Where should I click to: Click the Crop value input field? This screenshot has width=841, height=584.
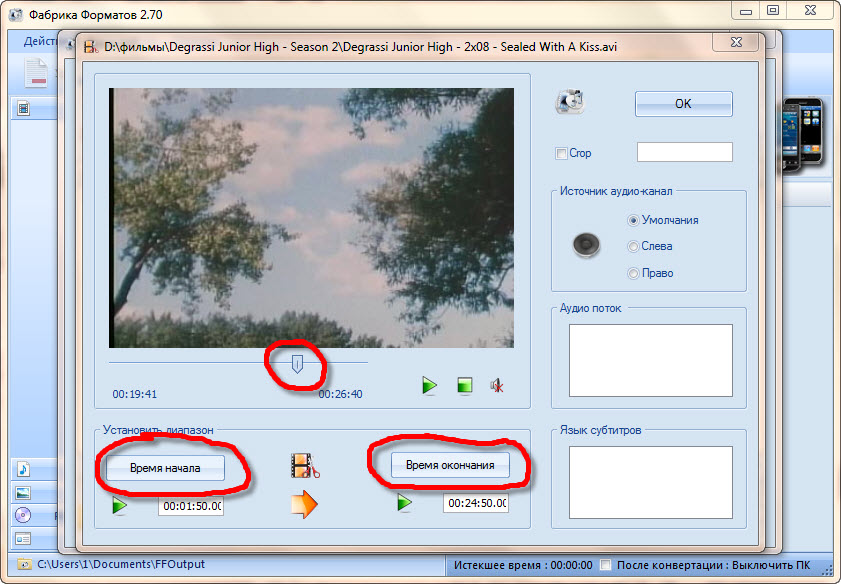[684, 152]
